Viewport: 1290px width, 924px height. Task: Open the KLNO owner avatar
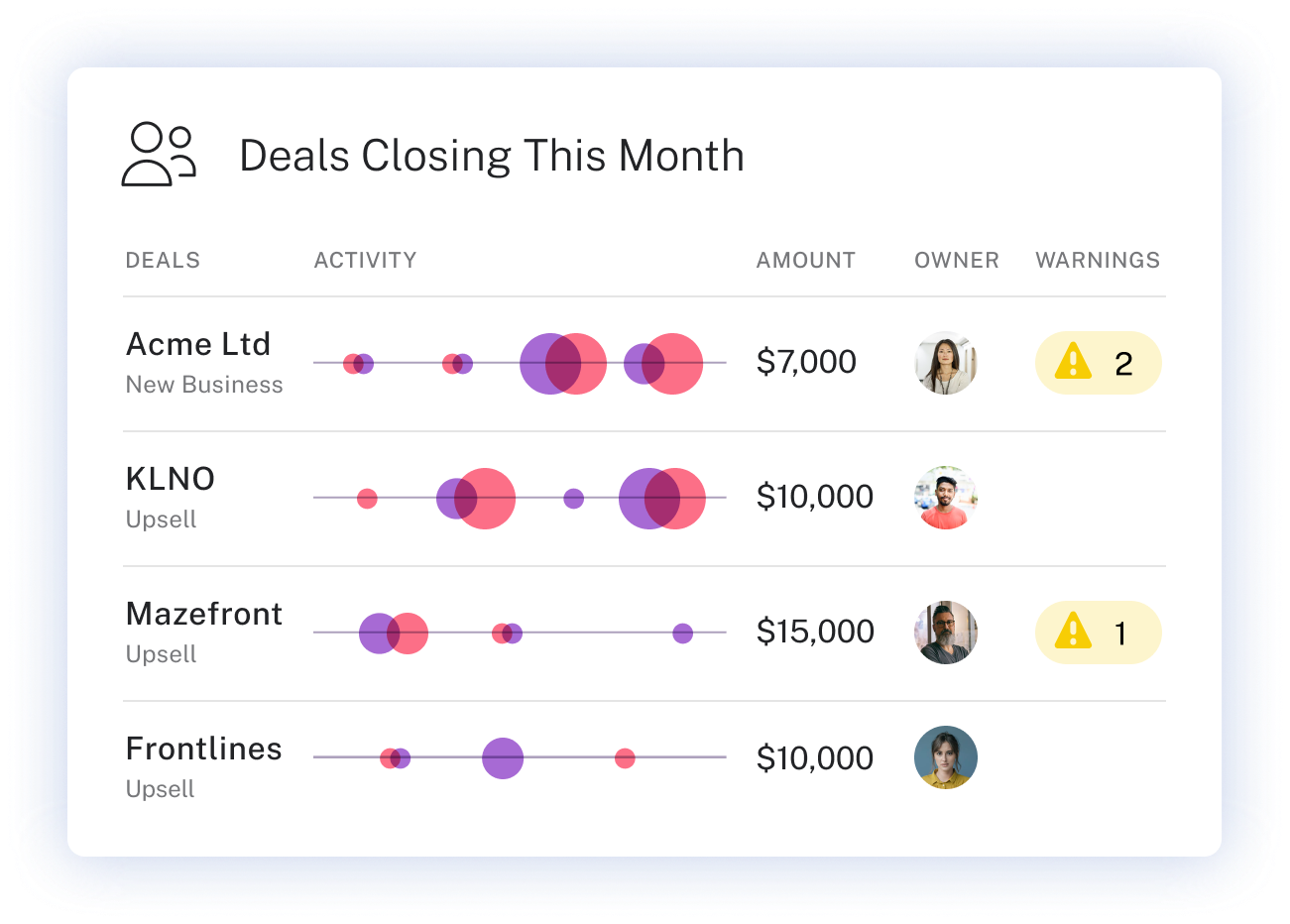[946, 498]
